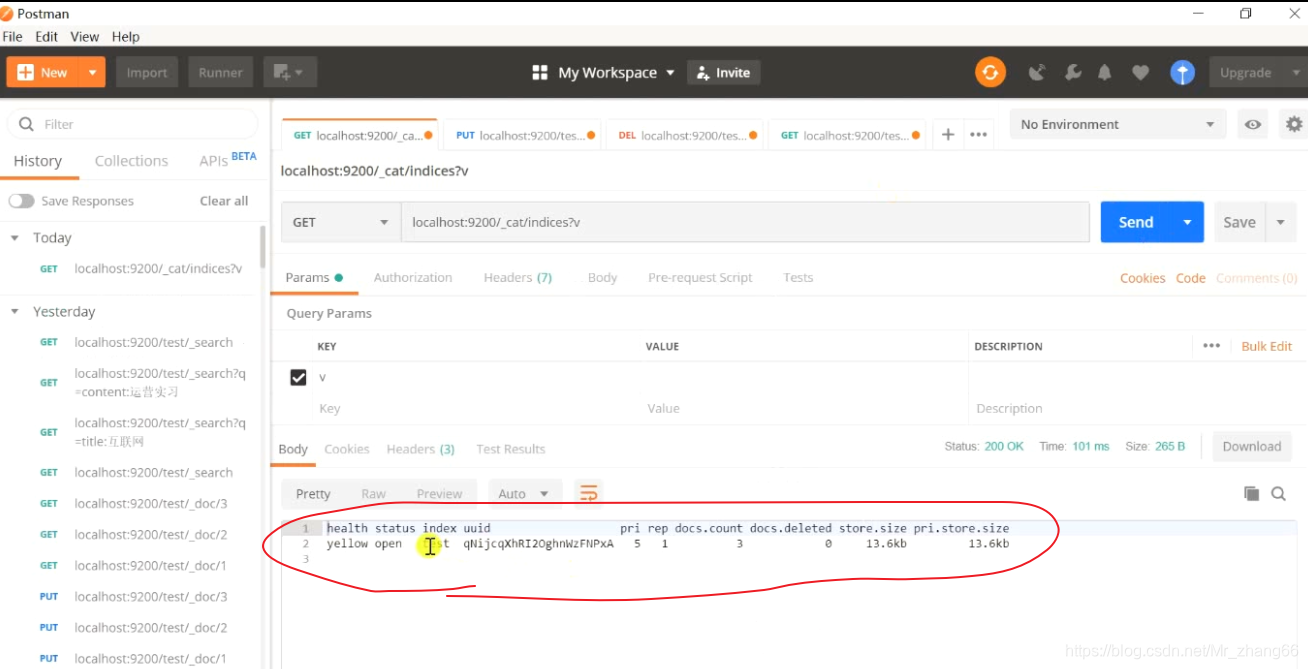This screenshot has height=669, width=1308.
Task: Open the Cookies link
Action: click(x=1142, y=278)
